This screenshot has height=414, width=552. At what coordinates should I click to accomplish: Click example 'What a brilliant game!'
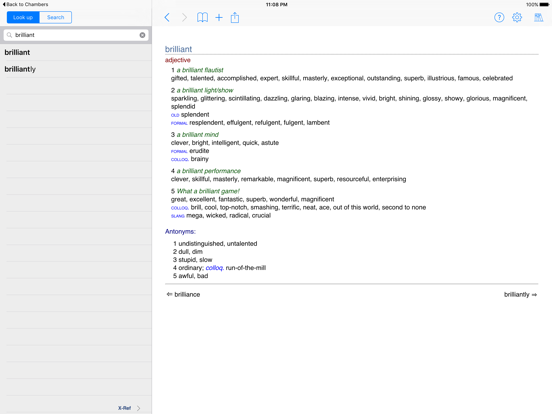click(208, 191)
